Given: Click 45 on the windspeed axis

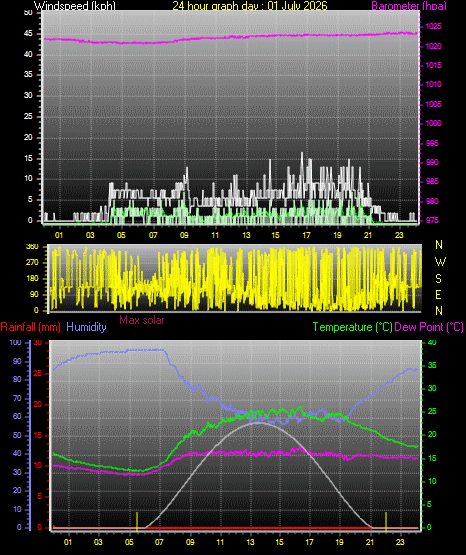Looking at the screenshot, I should 28,34.
